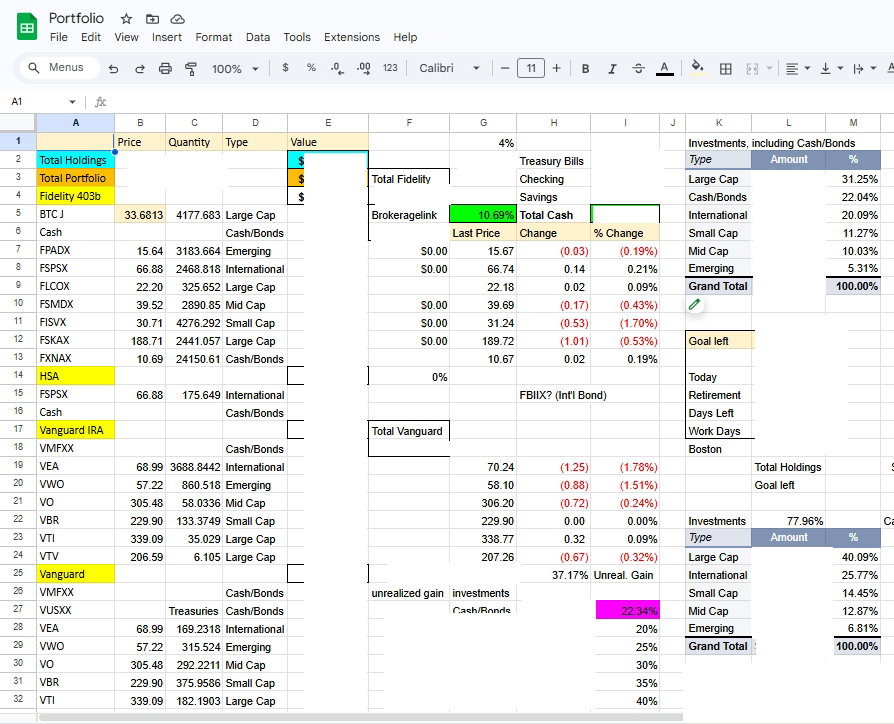Click the move to folder icon
The image size is (894, 724).
[152, 19]
